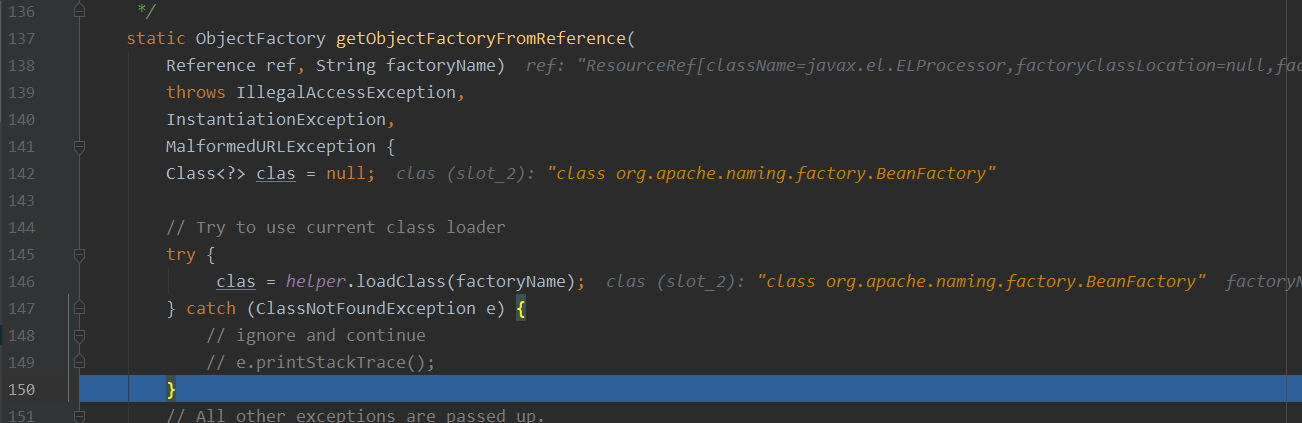Image resolution: width=1302 pixels, height=423 pixels.
Task: Click the static keyword on line 137
Action: pos(156,39)
